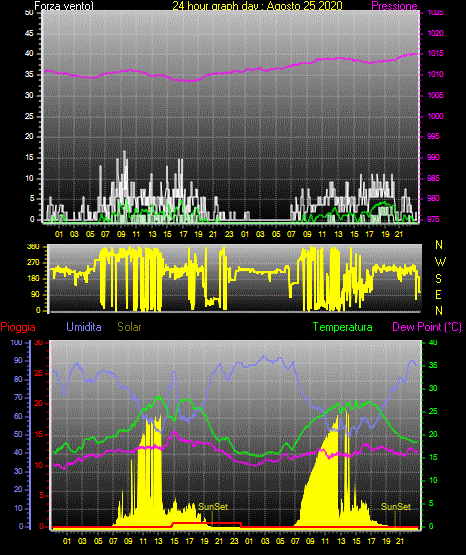Click humidity axis value 90

tap(18, 360)
